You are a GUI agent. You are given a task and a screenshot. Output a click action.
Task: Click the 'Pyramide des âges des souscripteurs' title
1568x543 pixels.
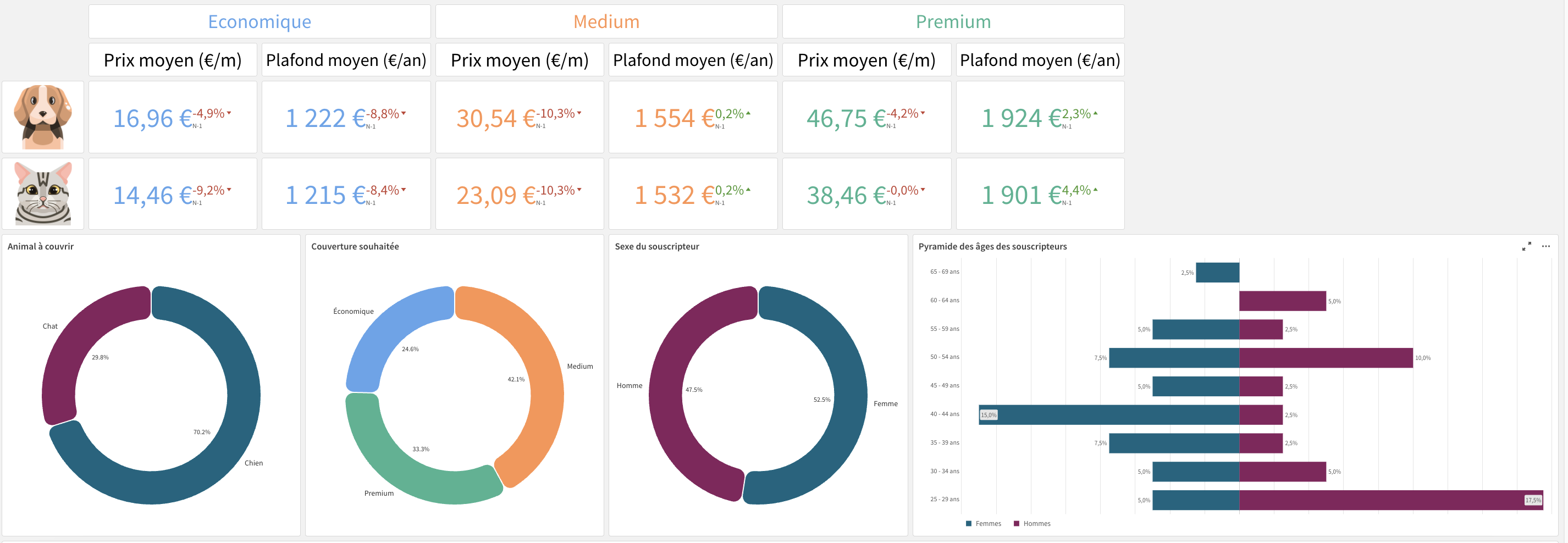point(992,246)
